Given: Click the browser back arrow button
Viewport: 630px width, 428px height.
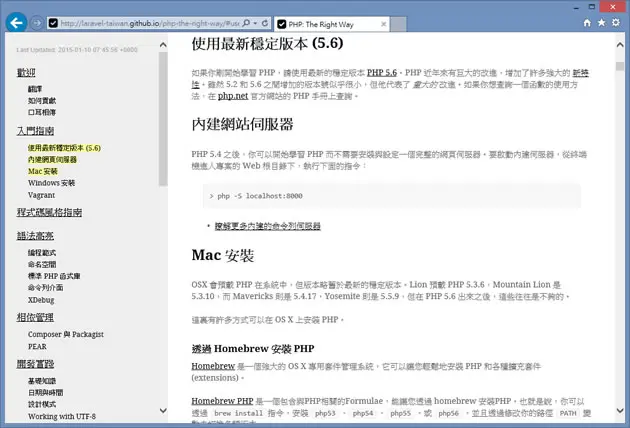Looking at the screenshot, I should [x=16, y=23].
